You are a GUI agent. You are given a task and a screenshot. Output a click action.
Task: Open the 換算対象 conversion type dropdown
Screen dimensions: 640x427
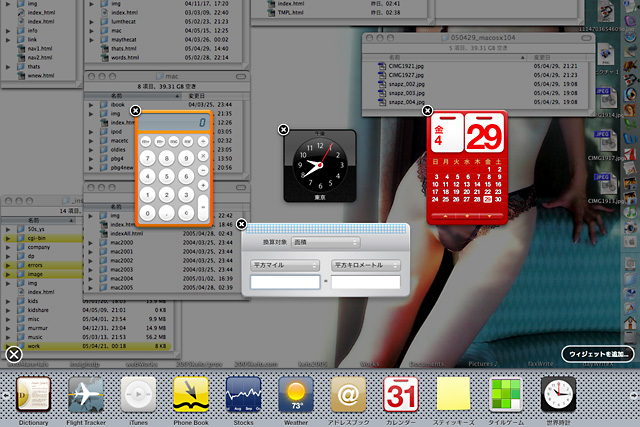click(x=326, y=242)
